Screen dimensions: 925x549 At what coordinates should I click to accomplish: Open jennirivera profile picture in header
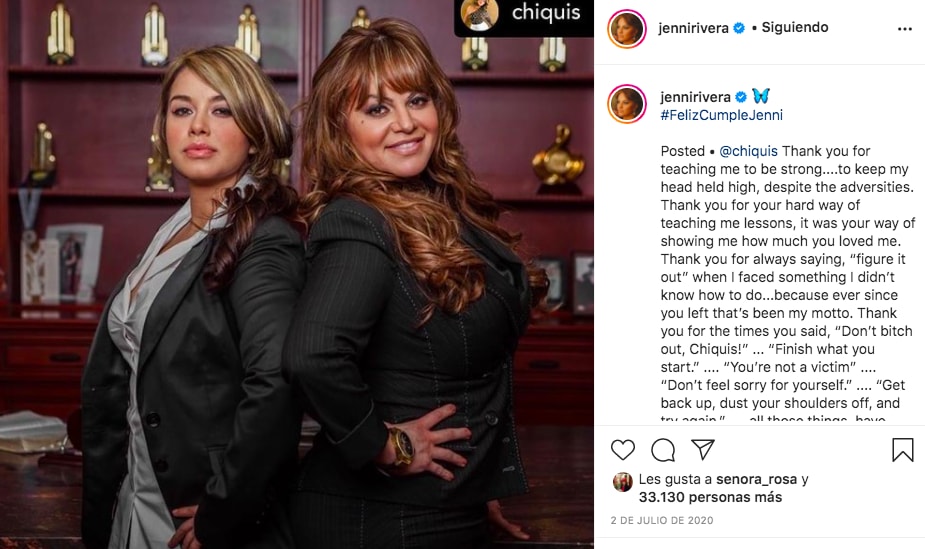click(626, 28)
